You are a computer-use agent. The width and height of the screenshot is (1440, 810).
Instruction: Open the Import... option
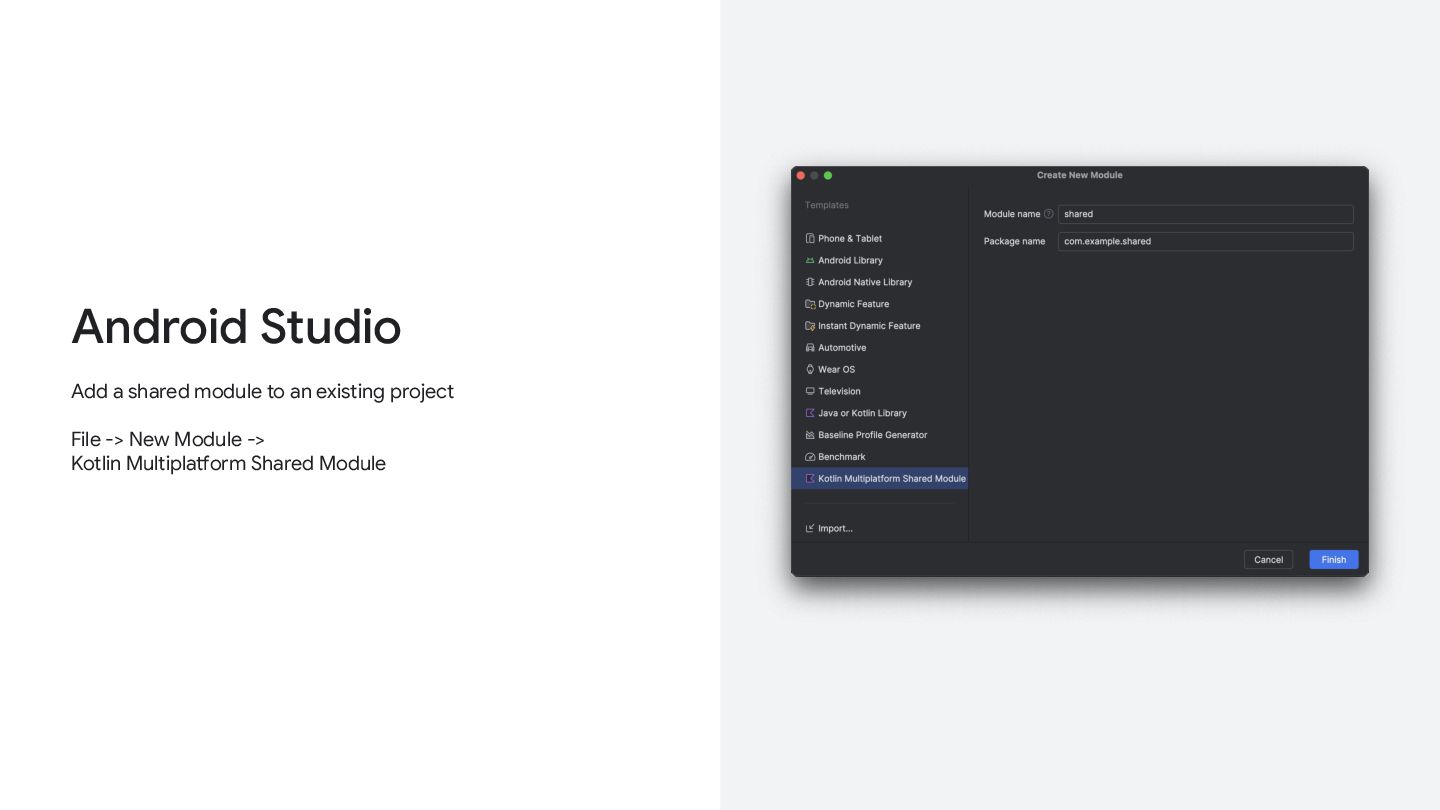(x=829, y=528)
